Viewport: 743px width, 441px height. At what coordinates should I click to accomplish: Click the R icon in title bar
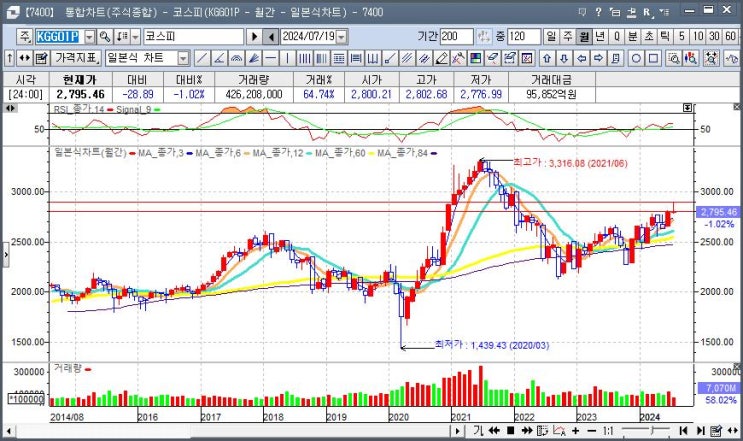coord(647,12)
